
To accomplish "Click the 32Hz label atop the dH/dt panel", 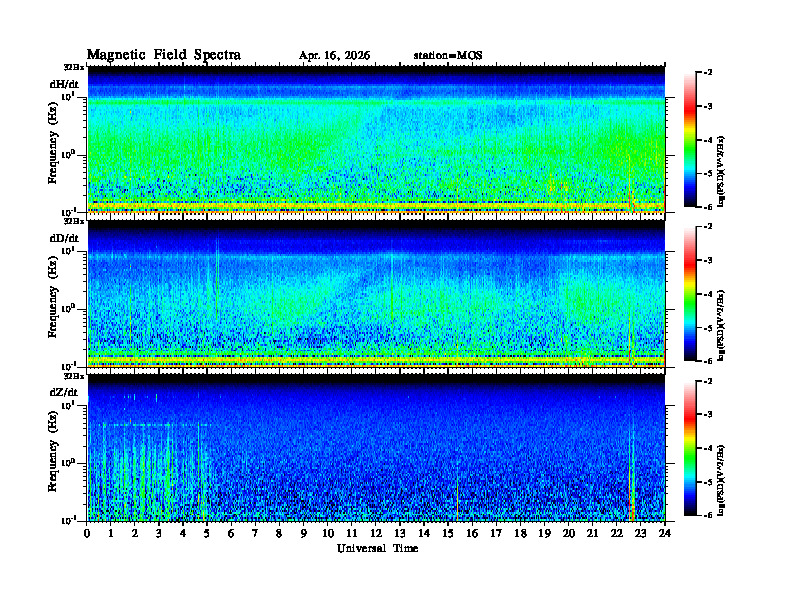I will tap(74, 67).
